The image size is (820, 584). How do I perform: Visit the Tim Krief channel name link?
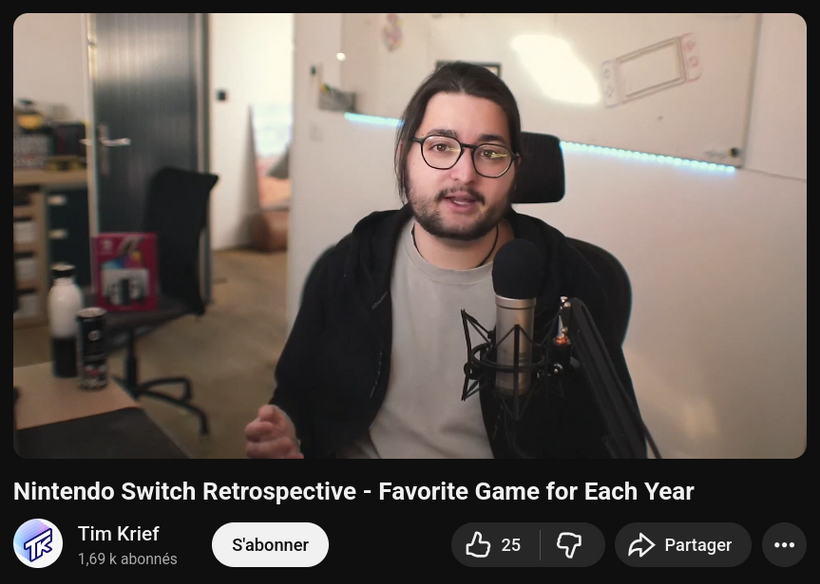click(118, 533)
